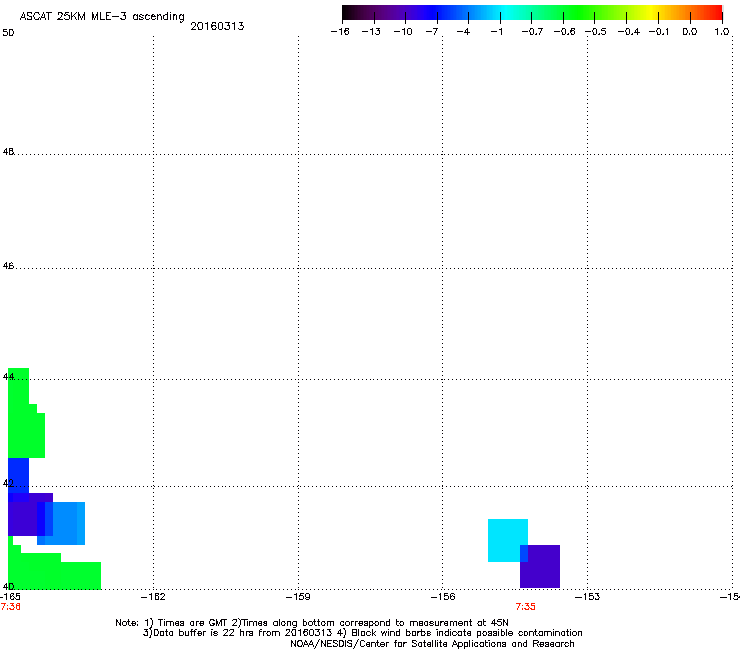Click the green data patch near latitude 44

tap(24, 425)
